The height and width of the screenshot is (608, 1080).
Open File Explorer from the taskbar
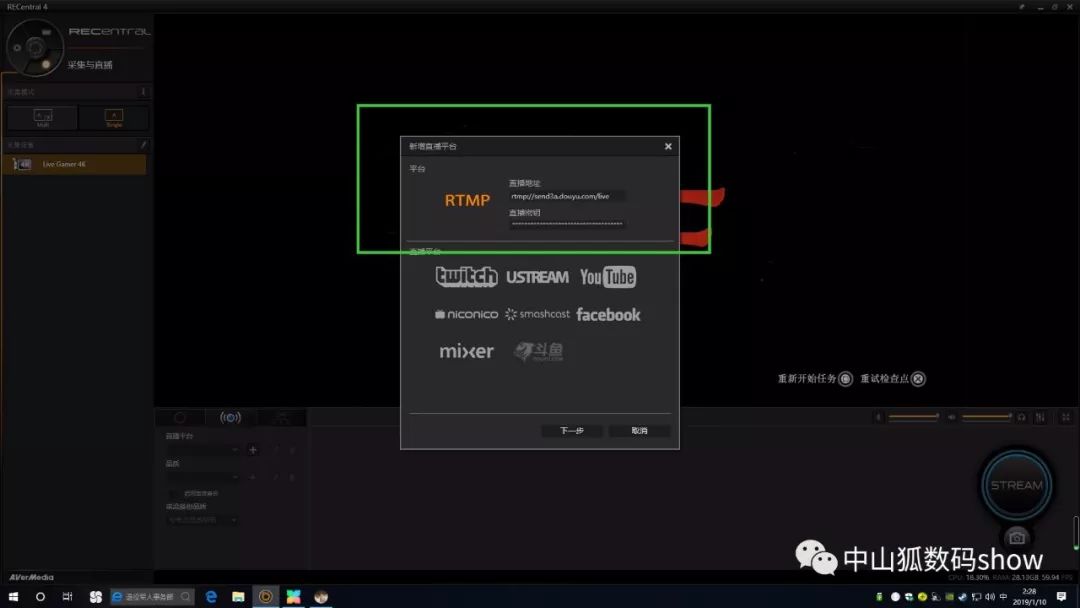click(238, 596)
